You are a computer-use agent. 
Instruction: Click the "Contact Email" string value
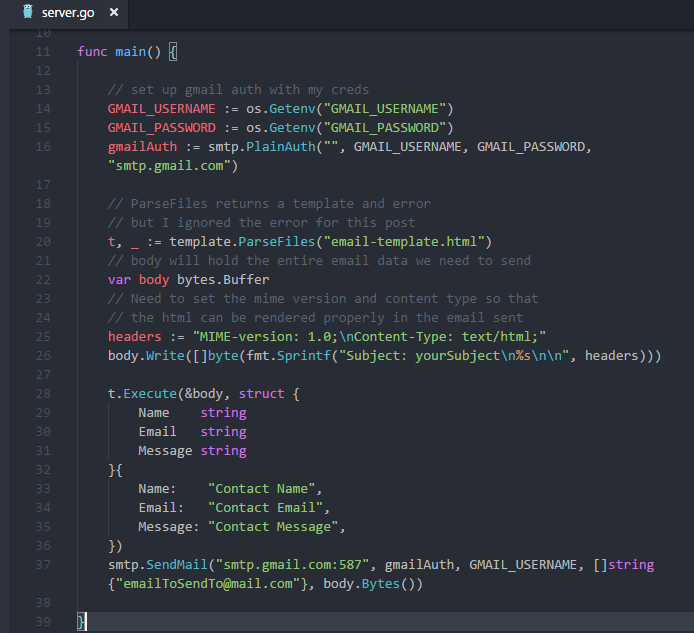(268, 508)
